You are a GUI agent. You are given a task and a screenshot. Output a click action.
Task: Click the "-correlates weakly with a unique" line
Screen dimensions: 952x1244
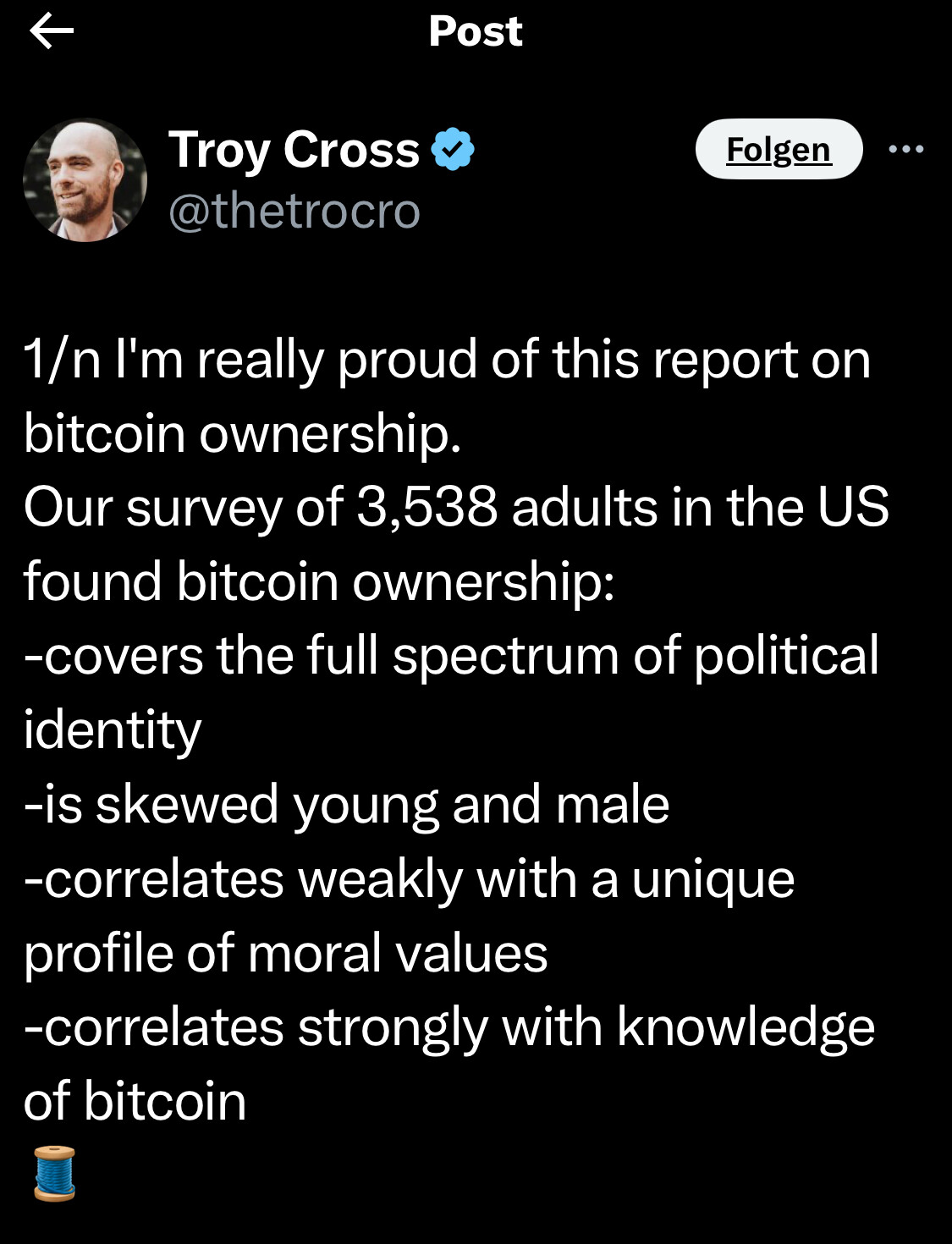point(410,878)
